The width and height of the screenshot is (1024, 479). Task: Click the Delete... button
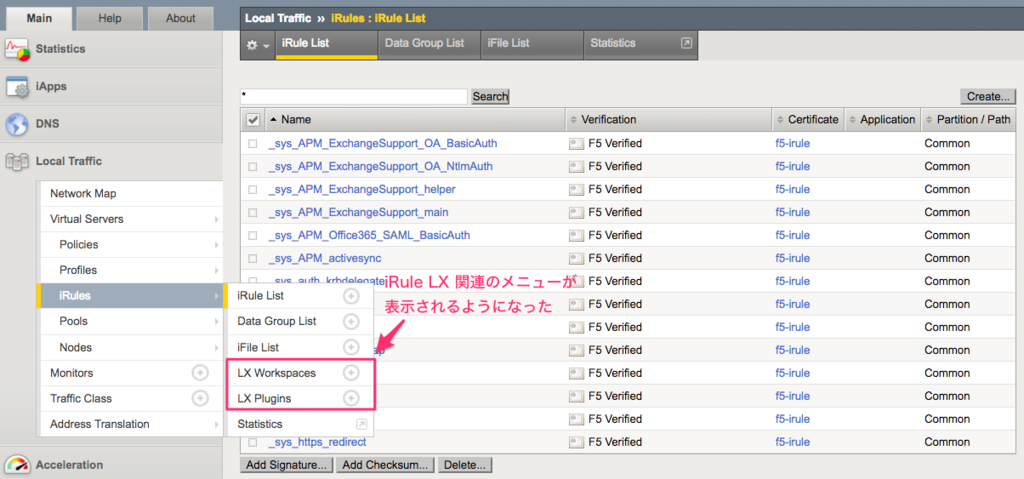pos(464,465)
